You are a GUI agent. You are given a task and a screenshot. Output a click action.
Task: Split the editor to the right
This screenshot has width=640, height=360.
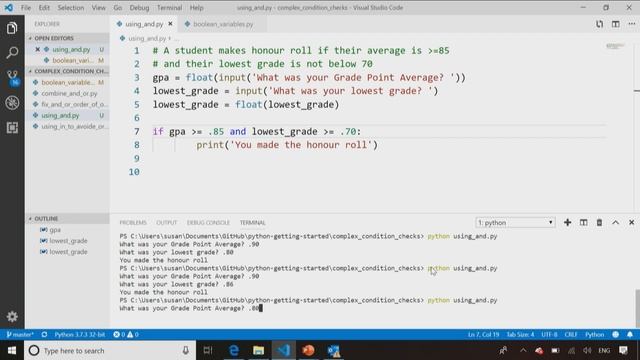point(616,24)
